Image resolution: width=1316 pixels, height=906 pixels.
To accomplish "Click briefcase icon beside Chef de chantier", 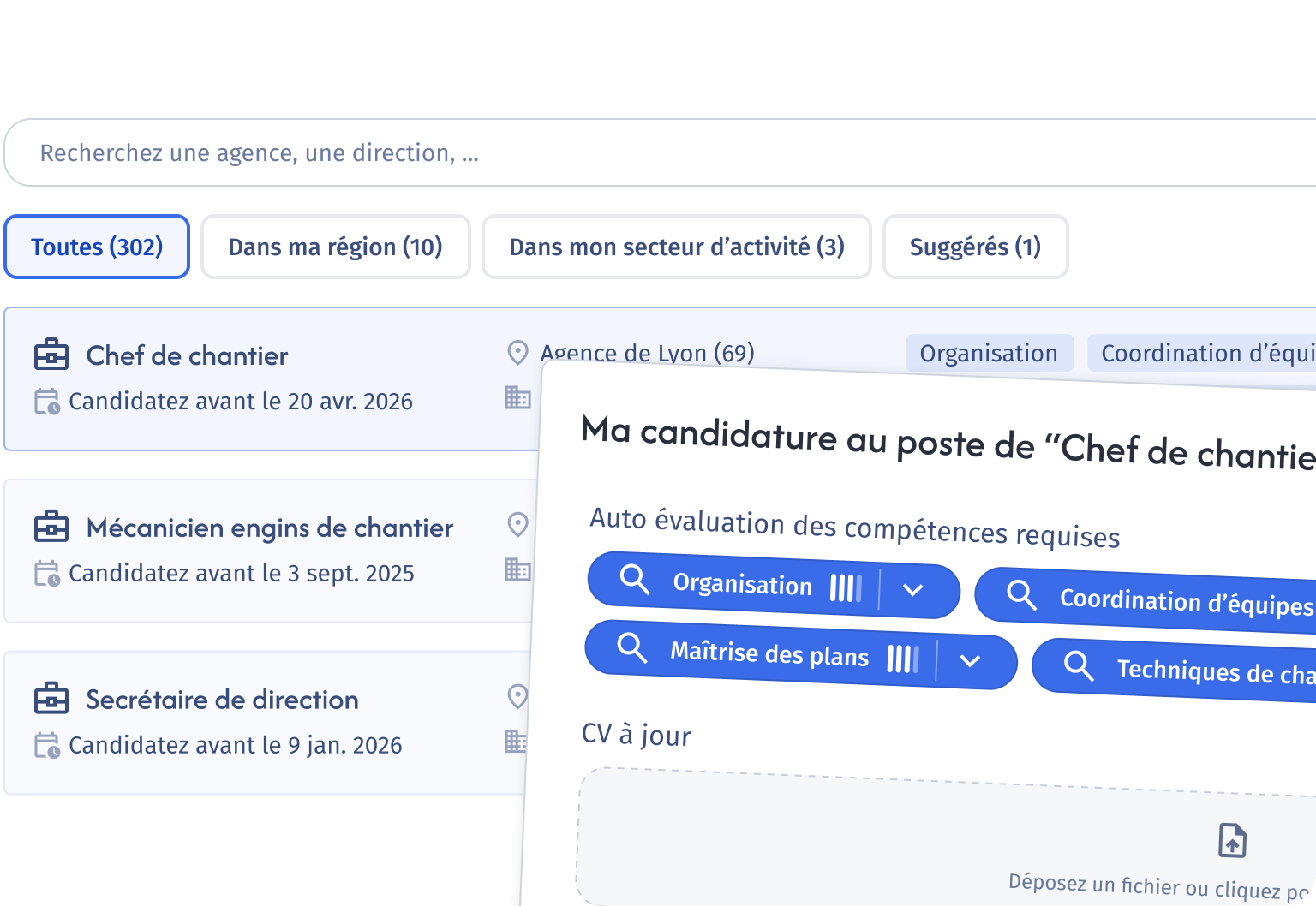I will [51, 355].
